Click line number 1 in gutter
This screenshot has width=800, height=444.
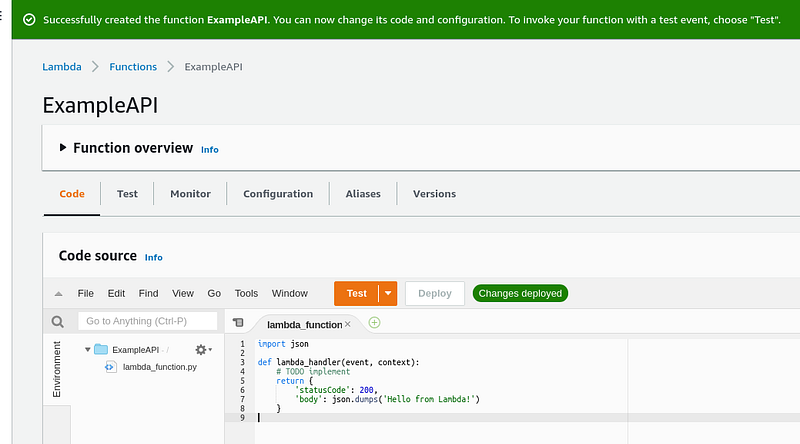tap(242, 344)
